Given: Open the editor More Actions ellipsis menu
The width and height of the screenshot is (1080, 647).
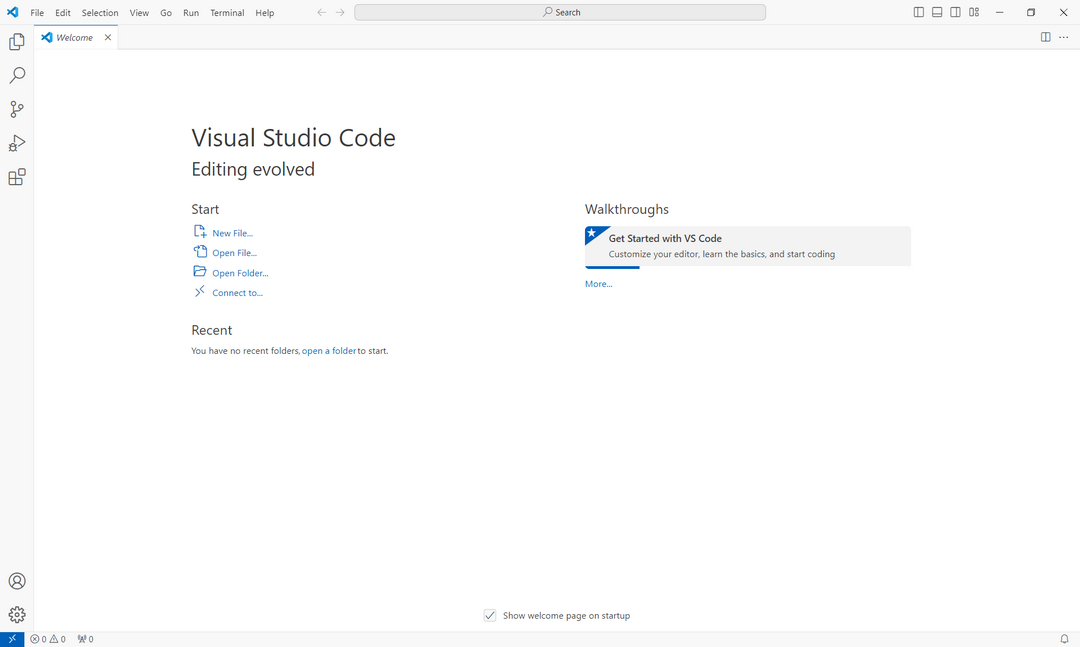Looking at the screenshot, I should pos(1064,36).
